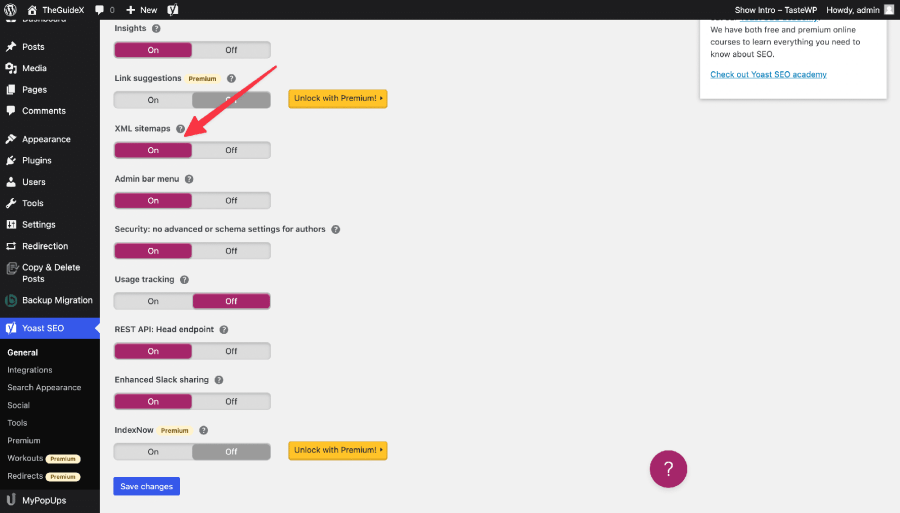Turn REST API: Head endpoint off
The width and height of the screenshot is (900, 513).
231,351
